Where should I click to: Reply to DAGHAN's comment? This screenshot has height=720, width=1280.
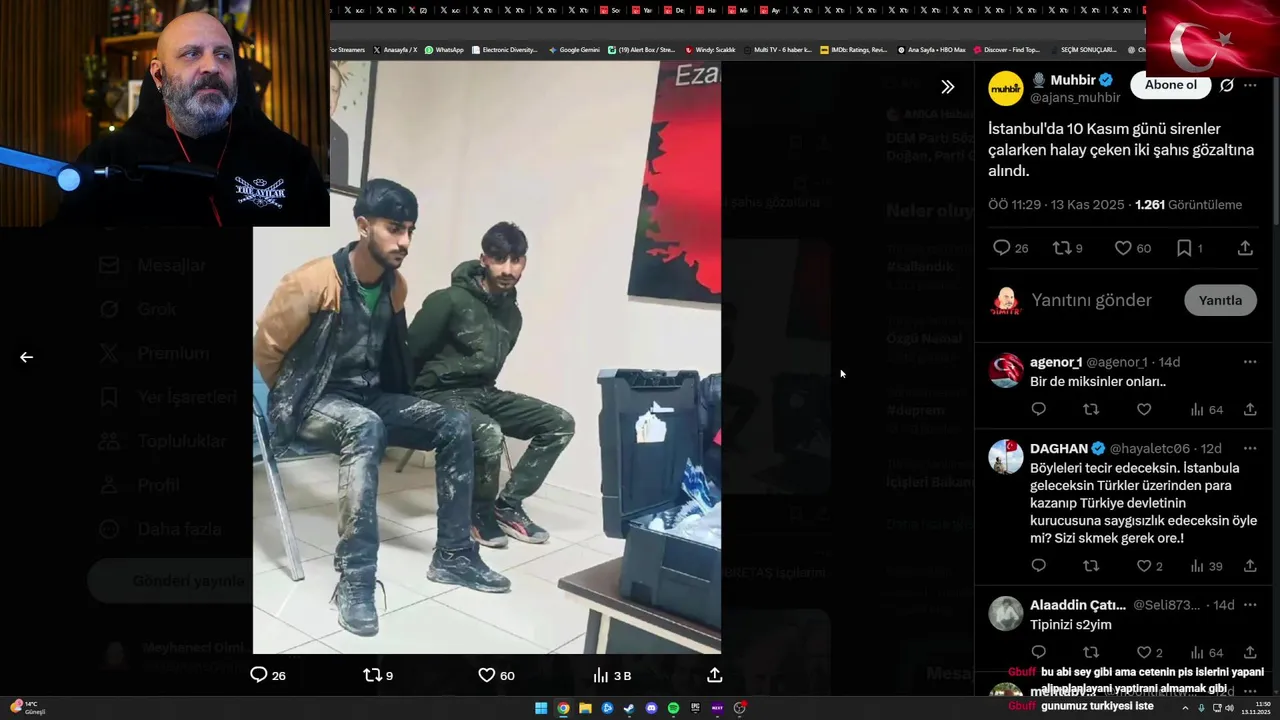[1038, 566]
